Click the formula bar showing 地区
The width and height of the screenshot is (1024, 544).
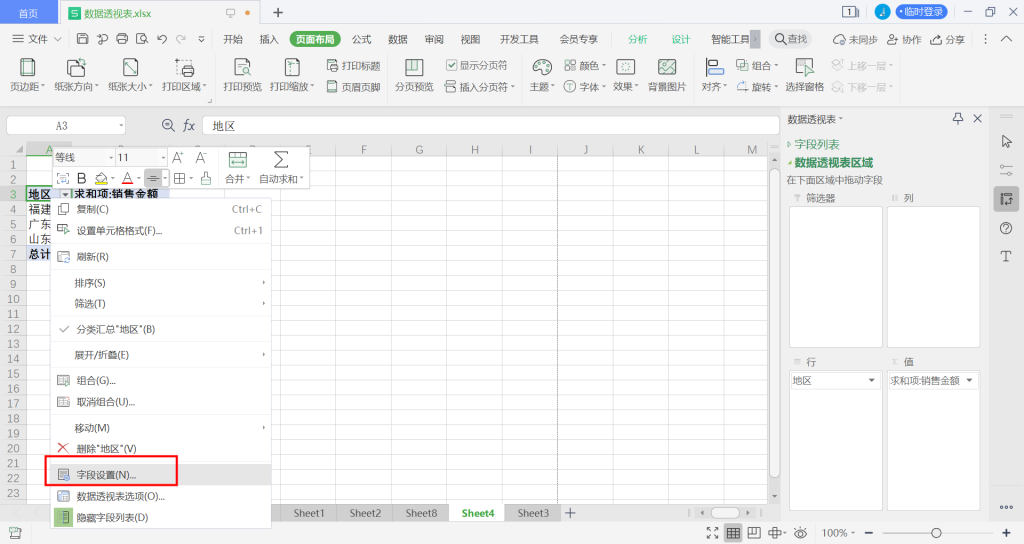point(490,125)
